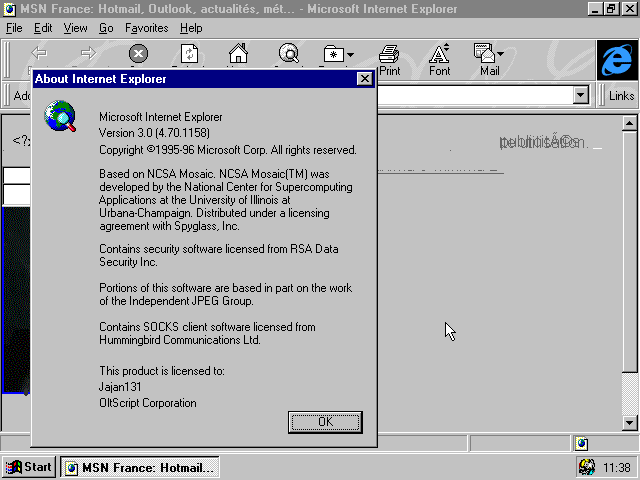Open the Favorites menu
The width and height of the screenshot is (640, 480).
147,28
